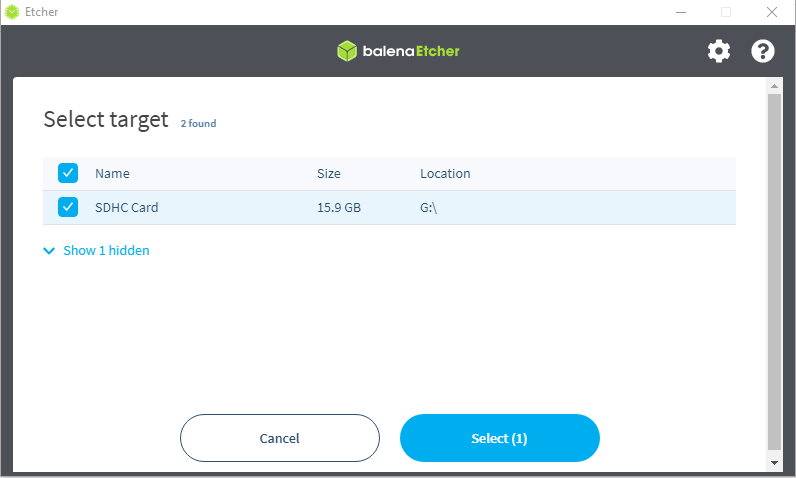Close the Etcher window
The height and width of the screenshot is (478, 796).
[772, 12]
